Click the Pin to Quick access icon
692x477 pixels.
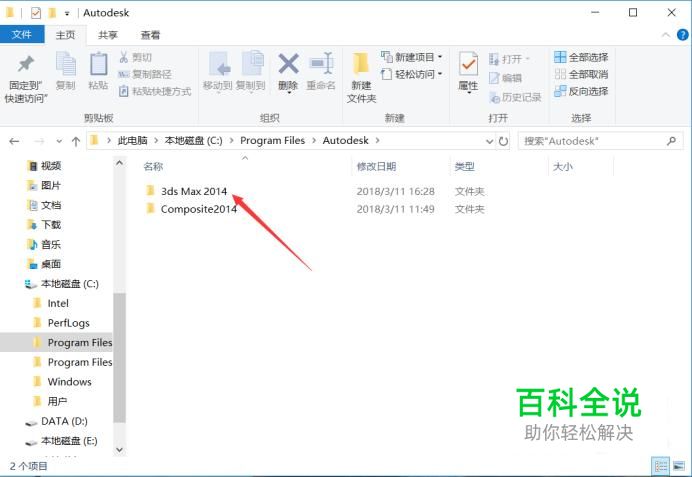26,64
